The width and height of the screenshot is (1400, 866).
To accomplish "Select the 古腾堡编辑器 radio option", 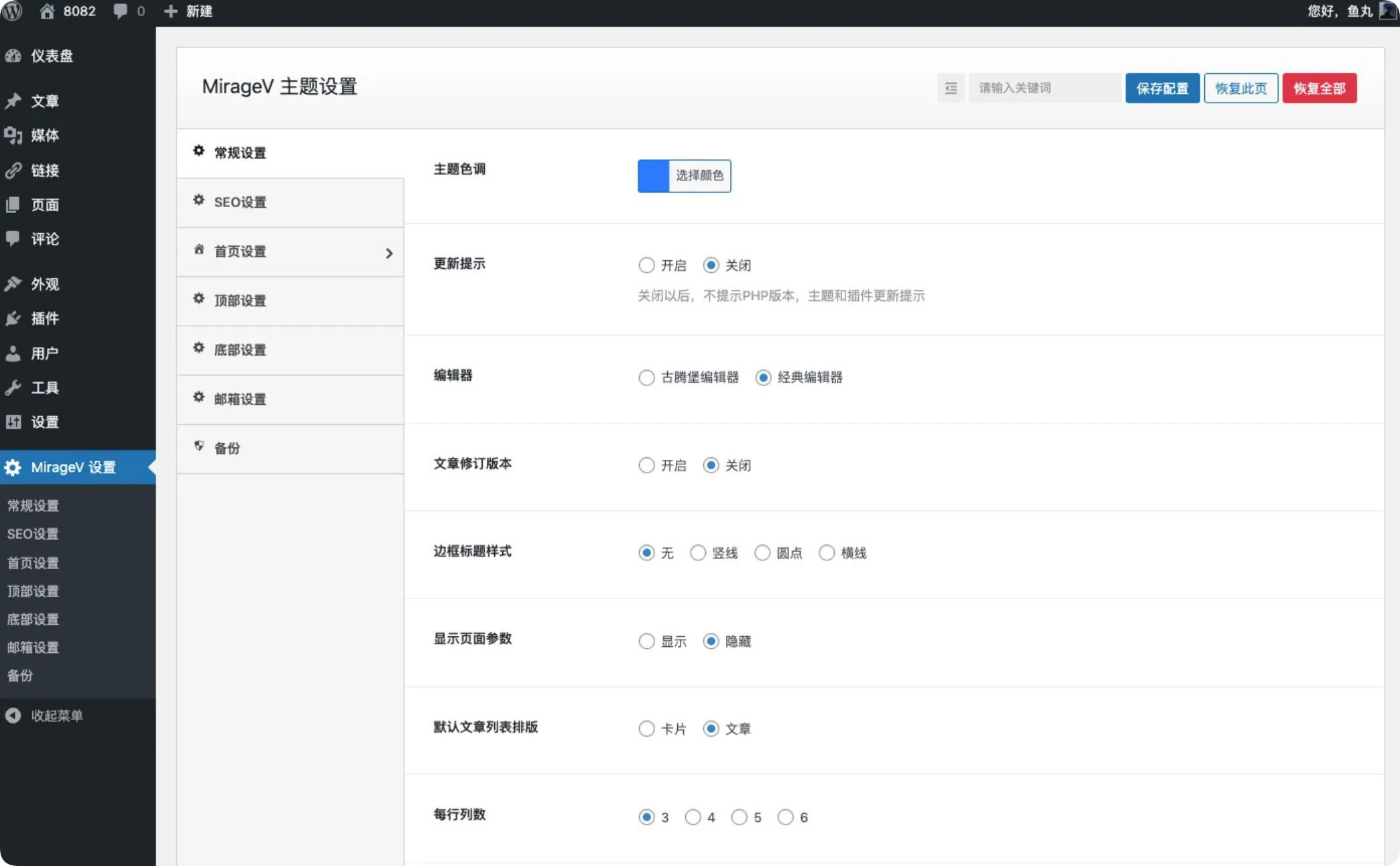I will [x=646, y=377].
